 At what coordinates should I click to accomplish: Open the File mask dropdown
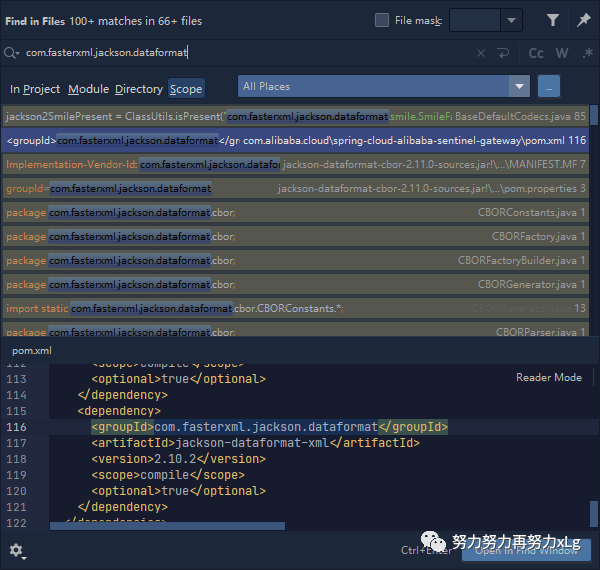pos(511,20)
